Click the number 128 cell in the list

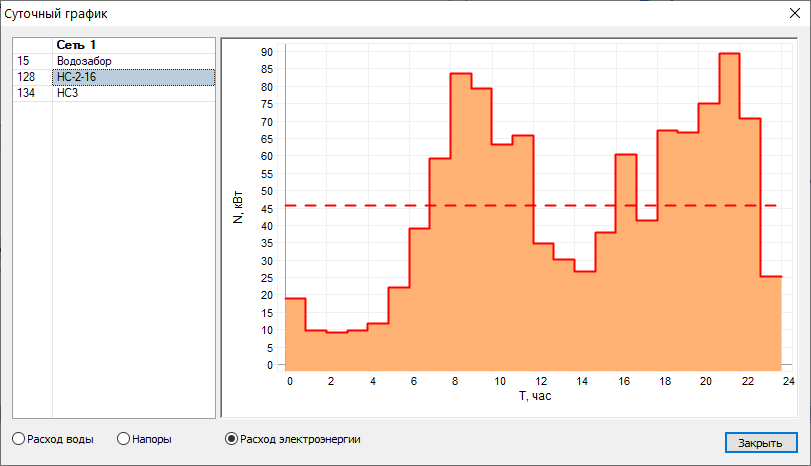click(x=26, y=77)
